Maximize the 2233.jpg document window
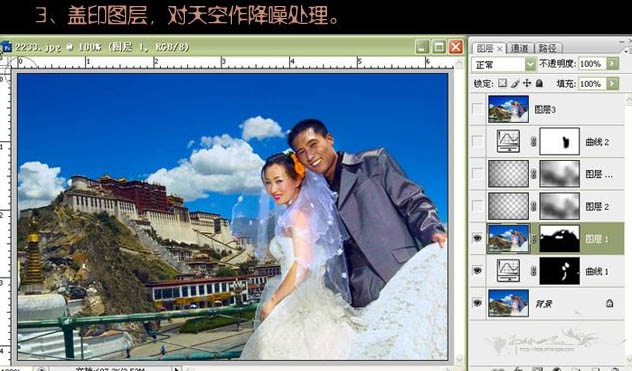 (x=439, y=47)
